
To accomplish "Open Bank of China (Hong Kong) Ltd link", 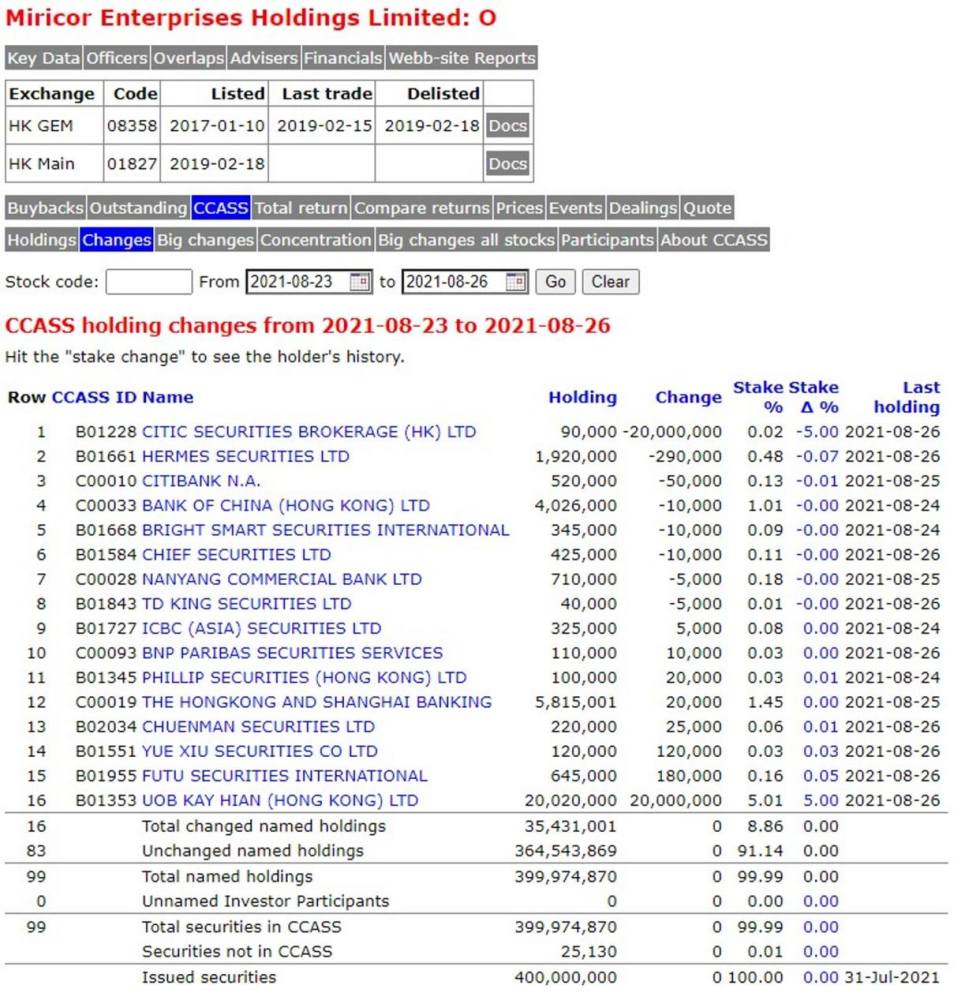I will coord(286,506).
